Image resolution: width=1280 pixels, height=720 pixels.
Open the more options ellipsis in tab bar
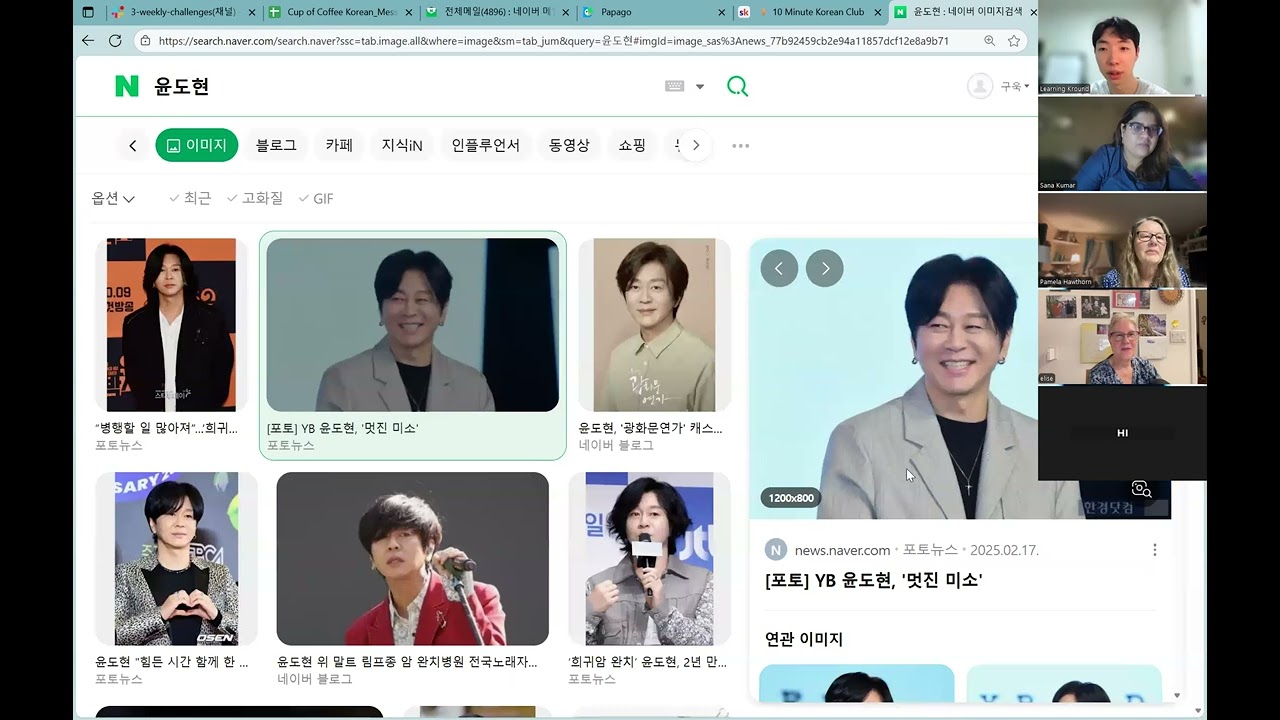click(740, 146)
